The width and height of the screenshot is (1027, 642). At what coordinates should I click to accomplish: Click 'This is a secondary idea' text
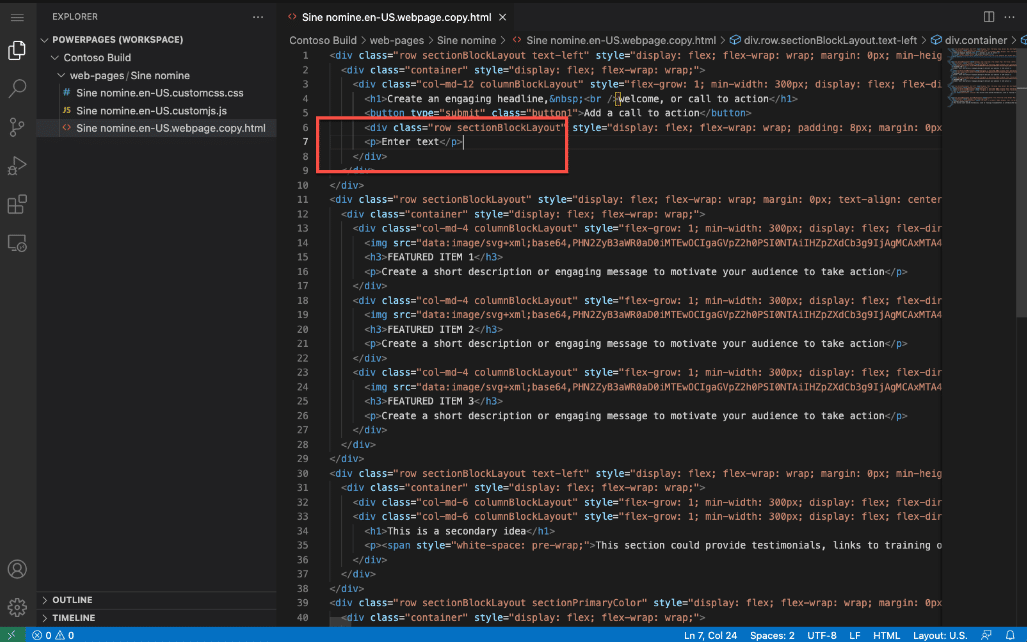[457, 531]
